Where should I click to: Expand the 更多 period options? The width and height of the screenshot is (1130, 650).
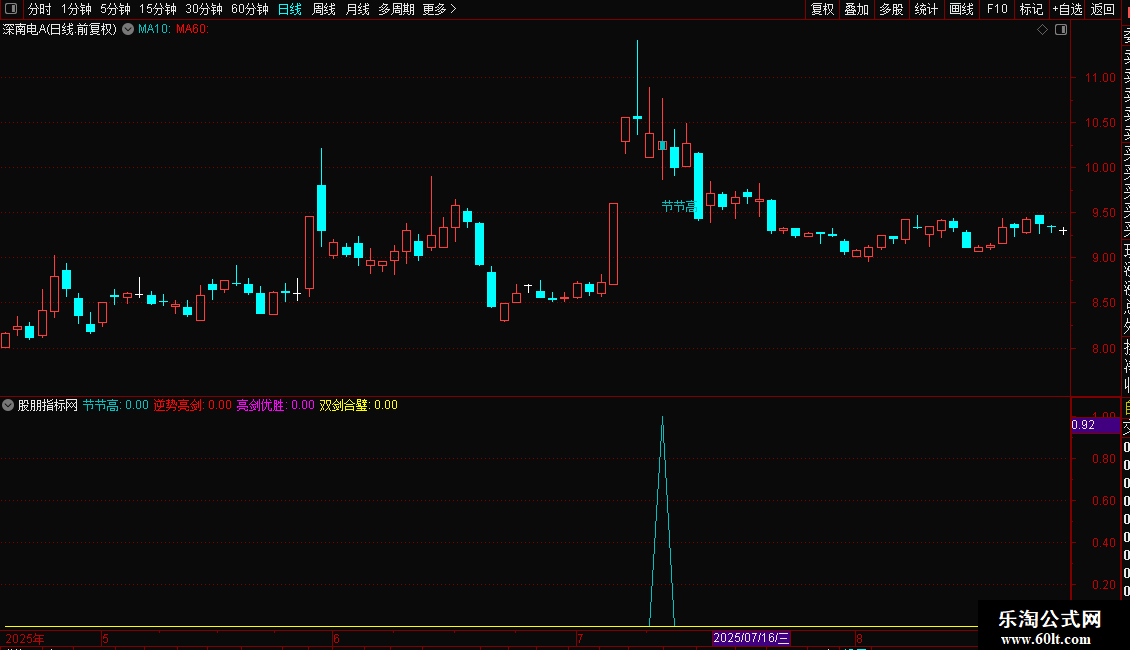(x=439, y=9)
